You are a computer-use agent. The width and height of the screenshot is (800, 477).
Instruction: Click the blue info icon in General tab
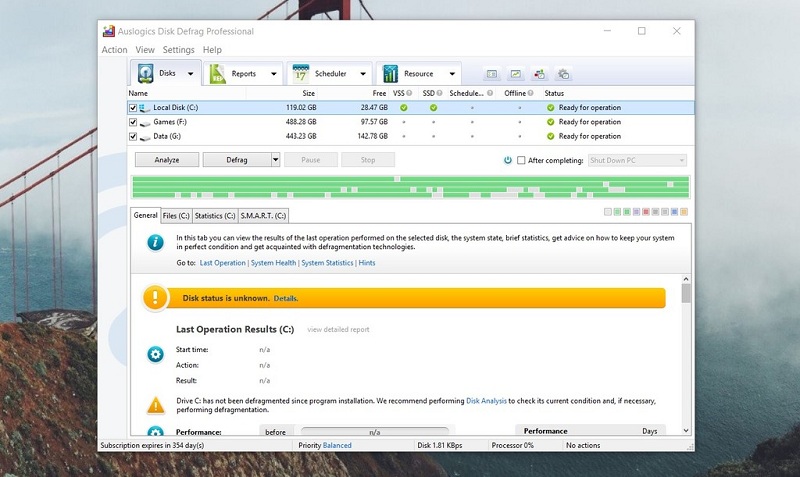pyautogui.click(x=155, y=242)
